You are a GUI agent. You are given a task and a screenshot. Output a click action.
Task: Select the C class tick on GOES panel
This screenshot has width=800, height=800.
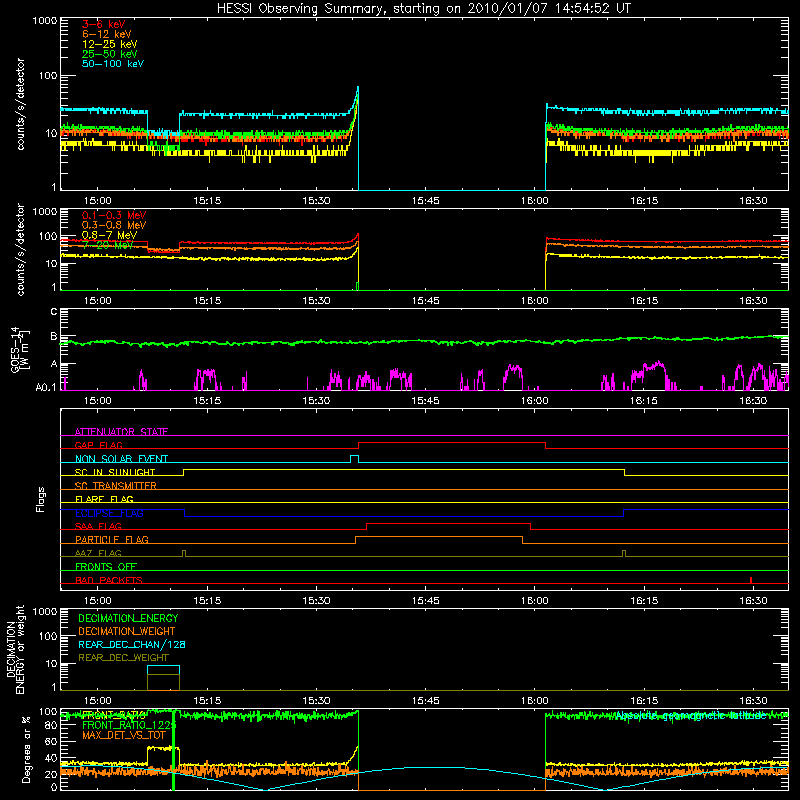[54, 312]
